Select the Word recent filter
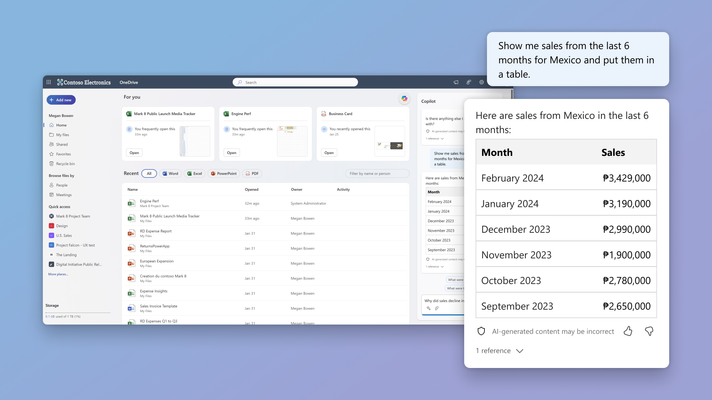This screenshot has height=400, width=712. point(171,173)
